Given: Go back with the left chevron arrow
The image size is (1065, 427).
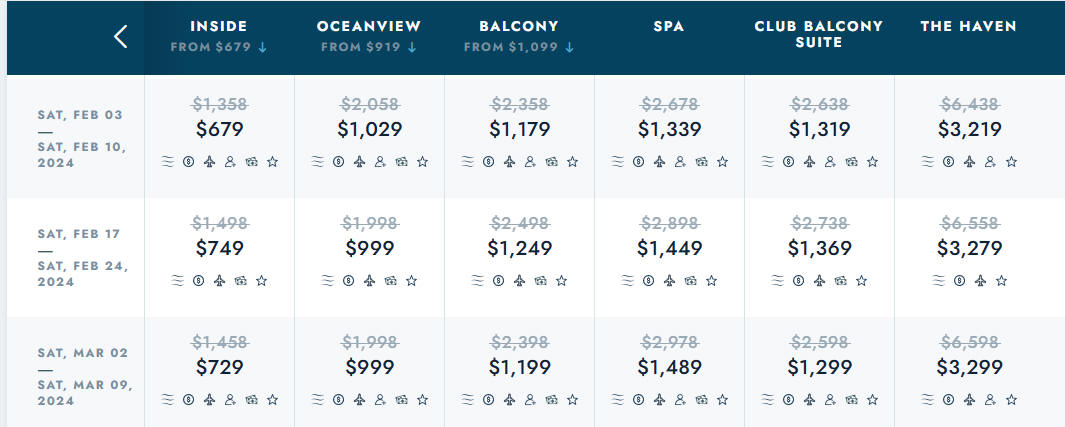Looking at the screenshot, I should (121, 37).
